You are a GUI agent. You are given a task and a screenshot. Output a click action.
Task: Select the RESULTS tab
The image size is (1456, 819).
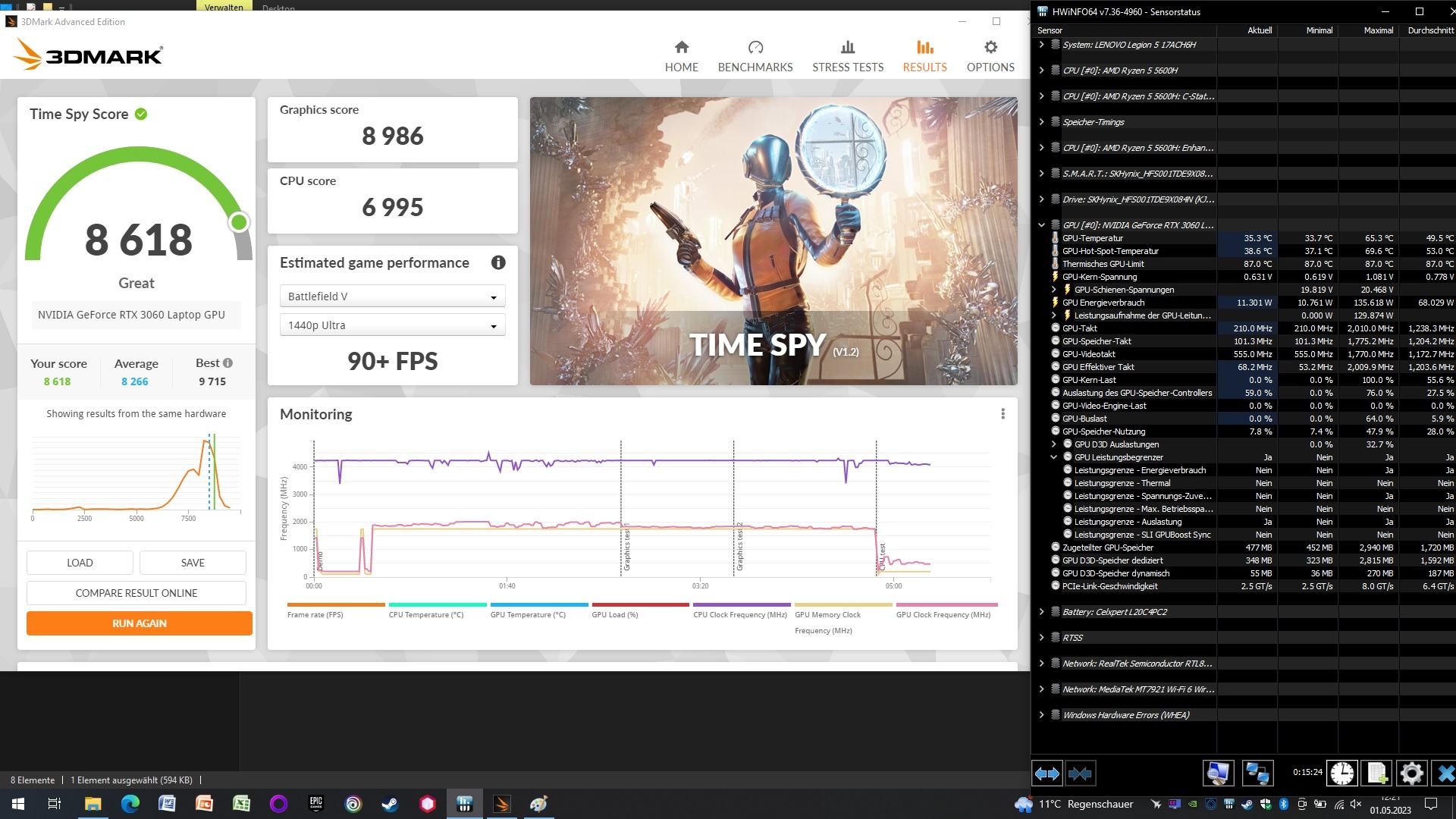(x=924, y=57)
